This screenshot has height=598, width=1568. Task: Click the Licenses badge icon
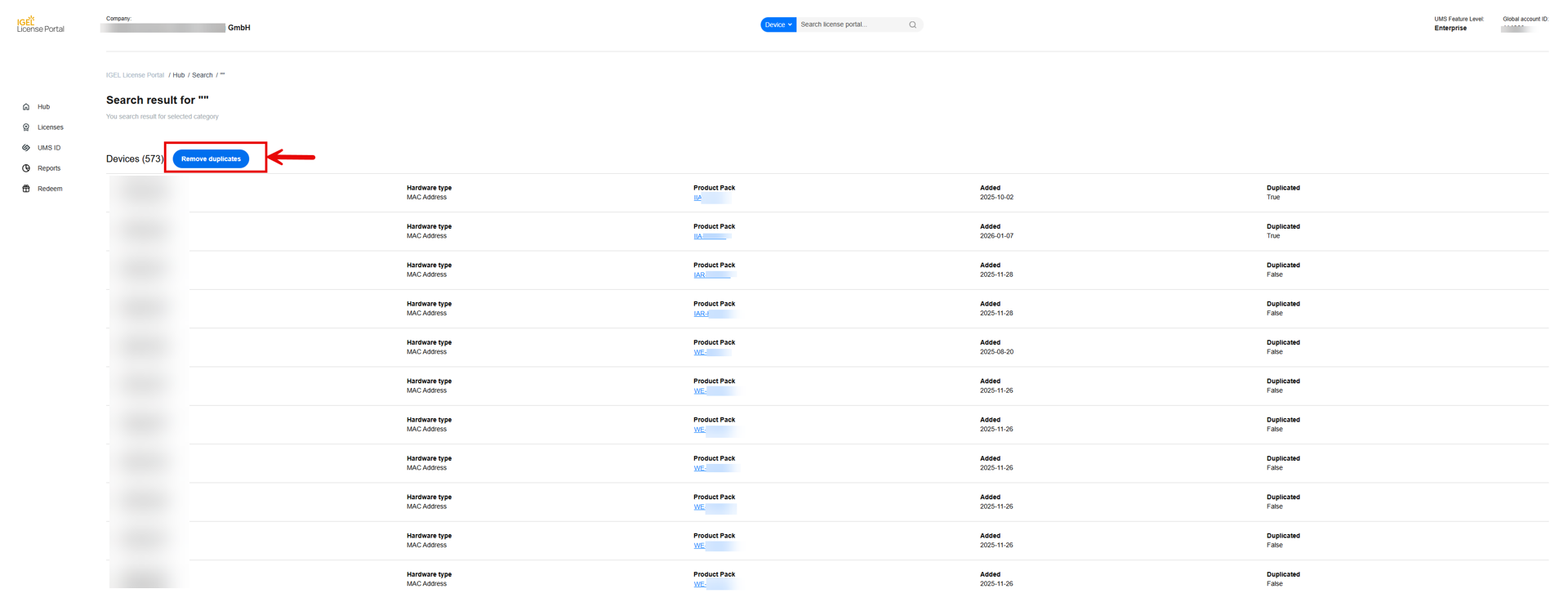26,127
